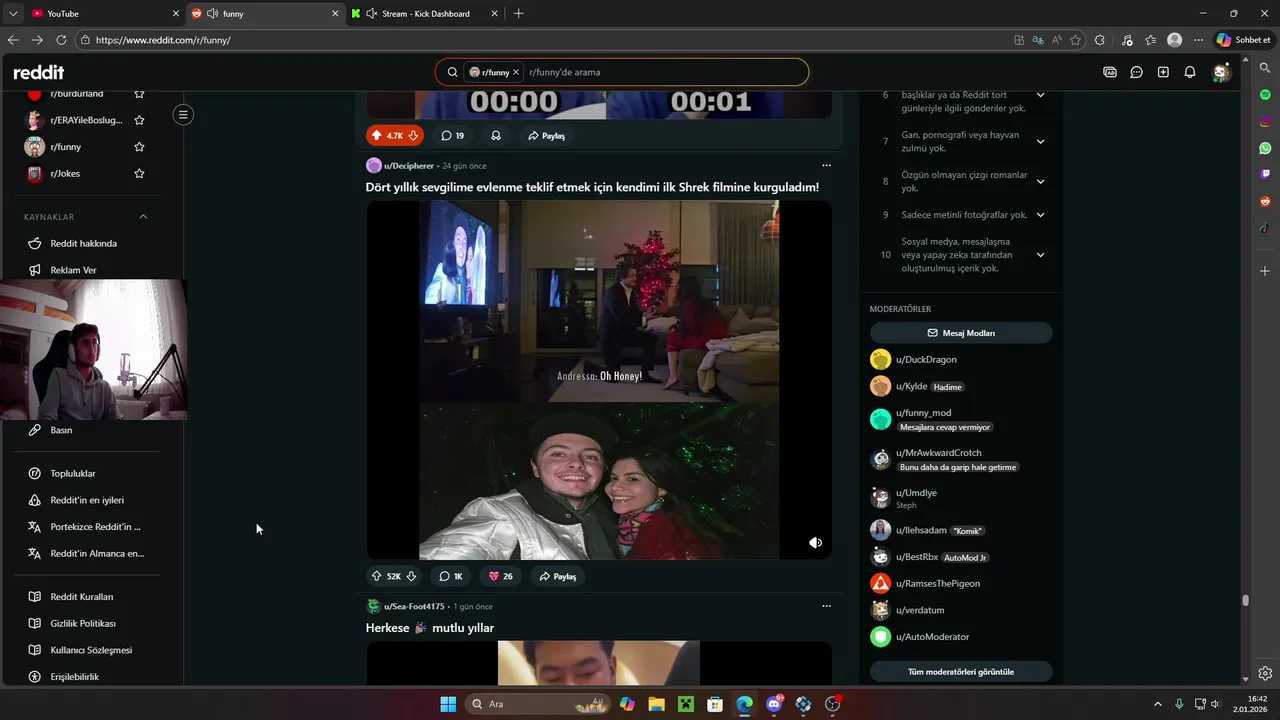Open browser extensions icon

[1100, 40]
